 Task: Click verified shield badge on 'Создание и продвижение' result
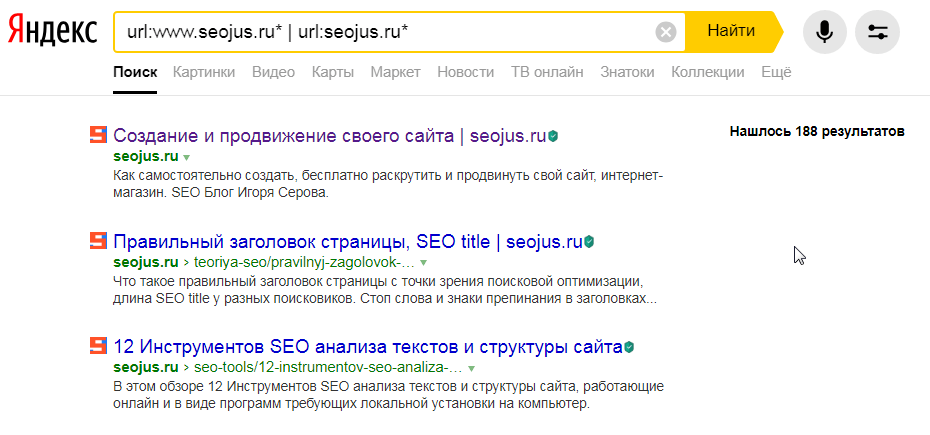(x=553, y=137)
